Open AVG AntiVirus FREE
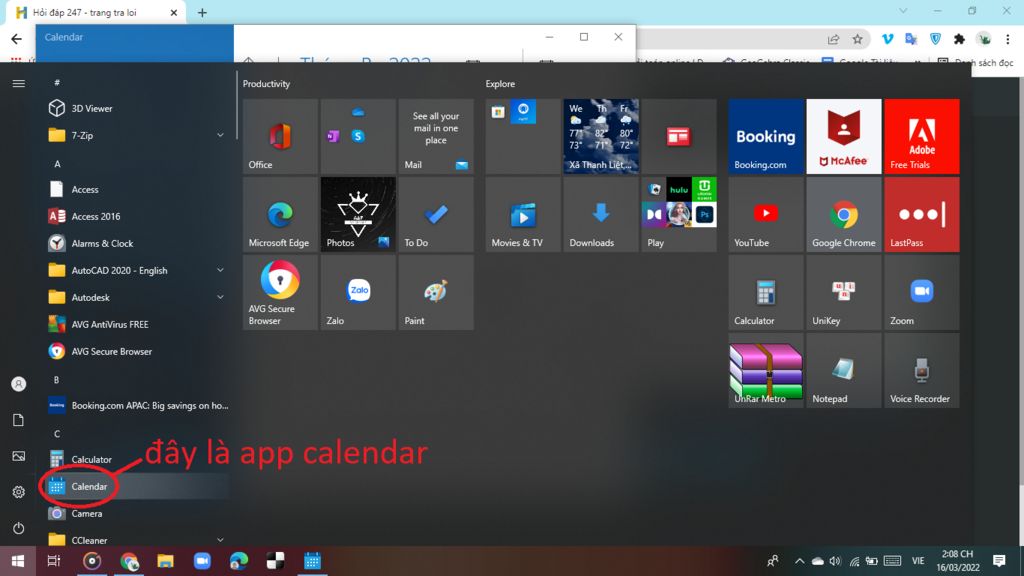1024x576 pixels. point(136,324)
